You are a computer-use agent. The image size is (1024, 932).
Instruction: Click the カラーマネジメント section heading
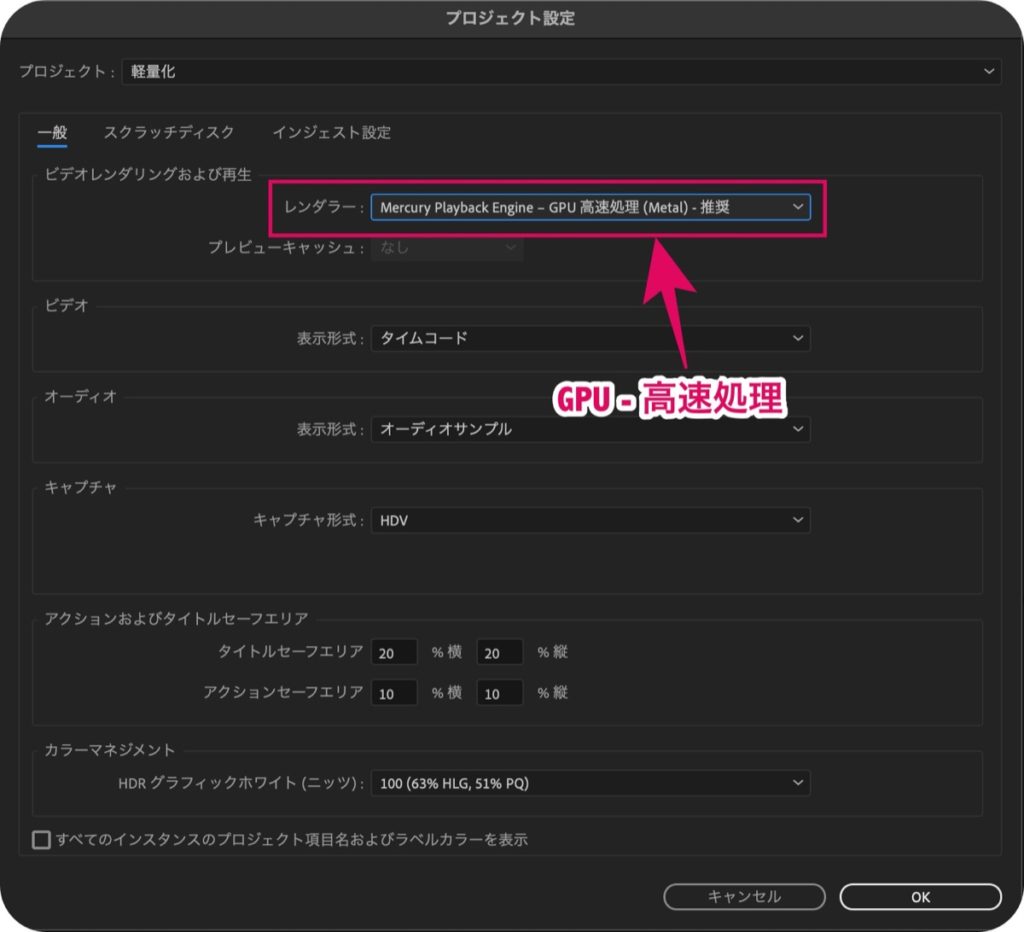[x=110, y=750]
